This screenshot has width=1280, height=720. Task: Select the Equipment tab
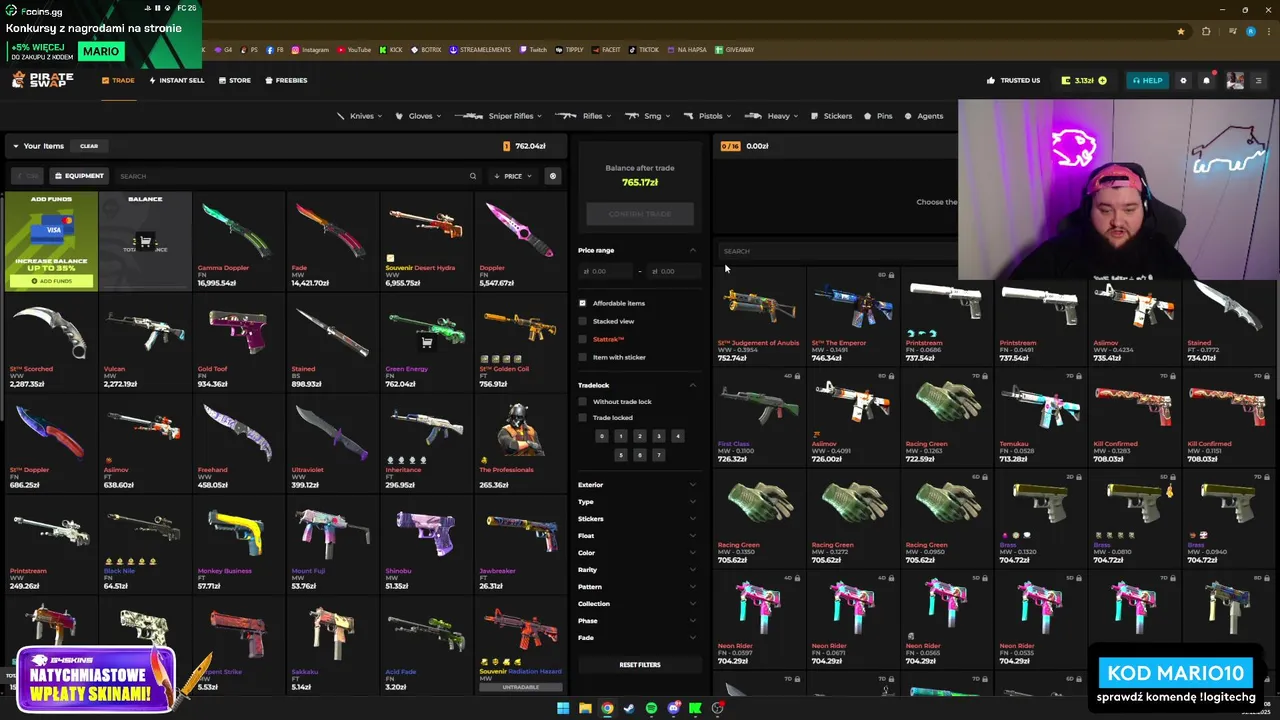coord(79,176)
